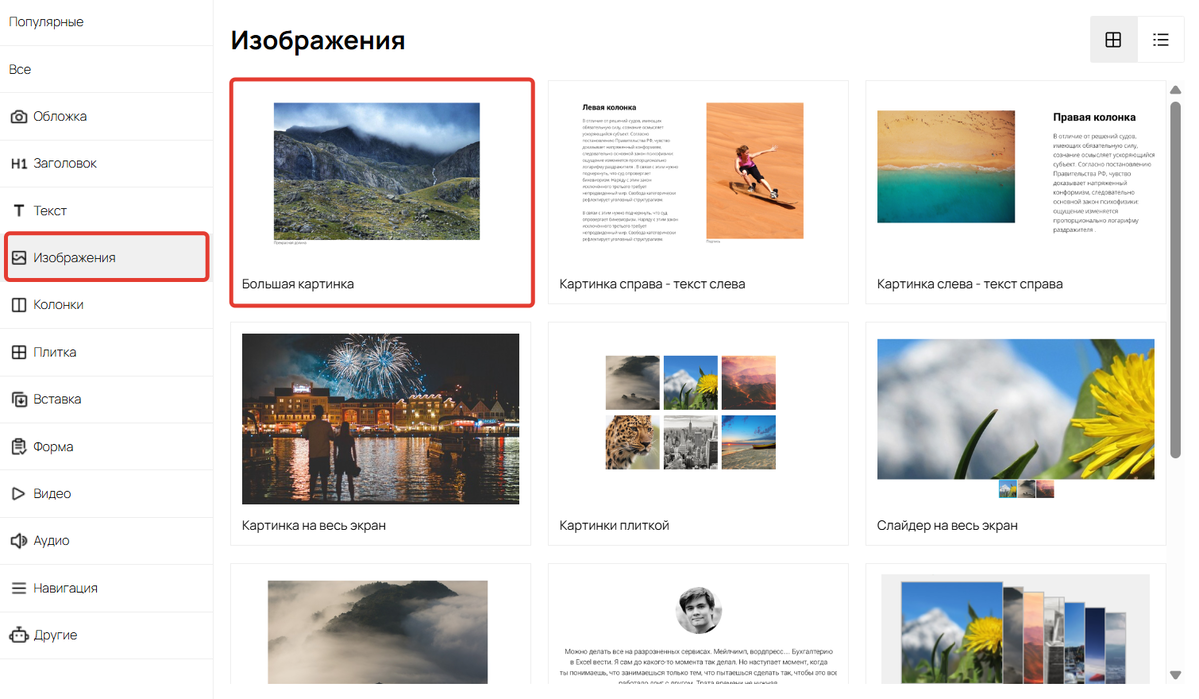Viewport: 1199px width, 699px height.
Task: Select the Популярные category
Action: pos(106,22)
